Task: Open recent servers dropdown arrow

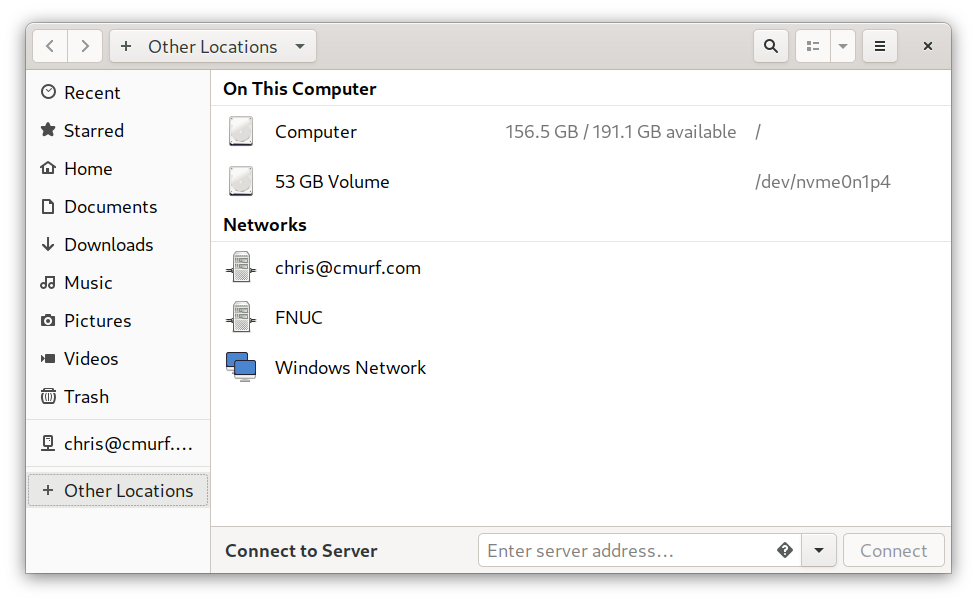Action: tap(819, 550)
